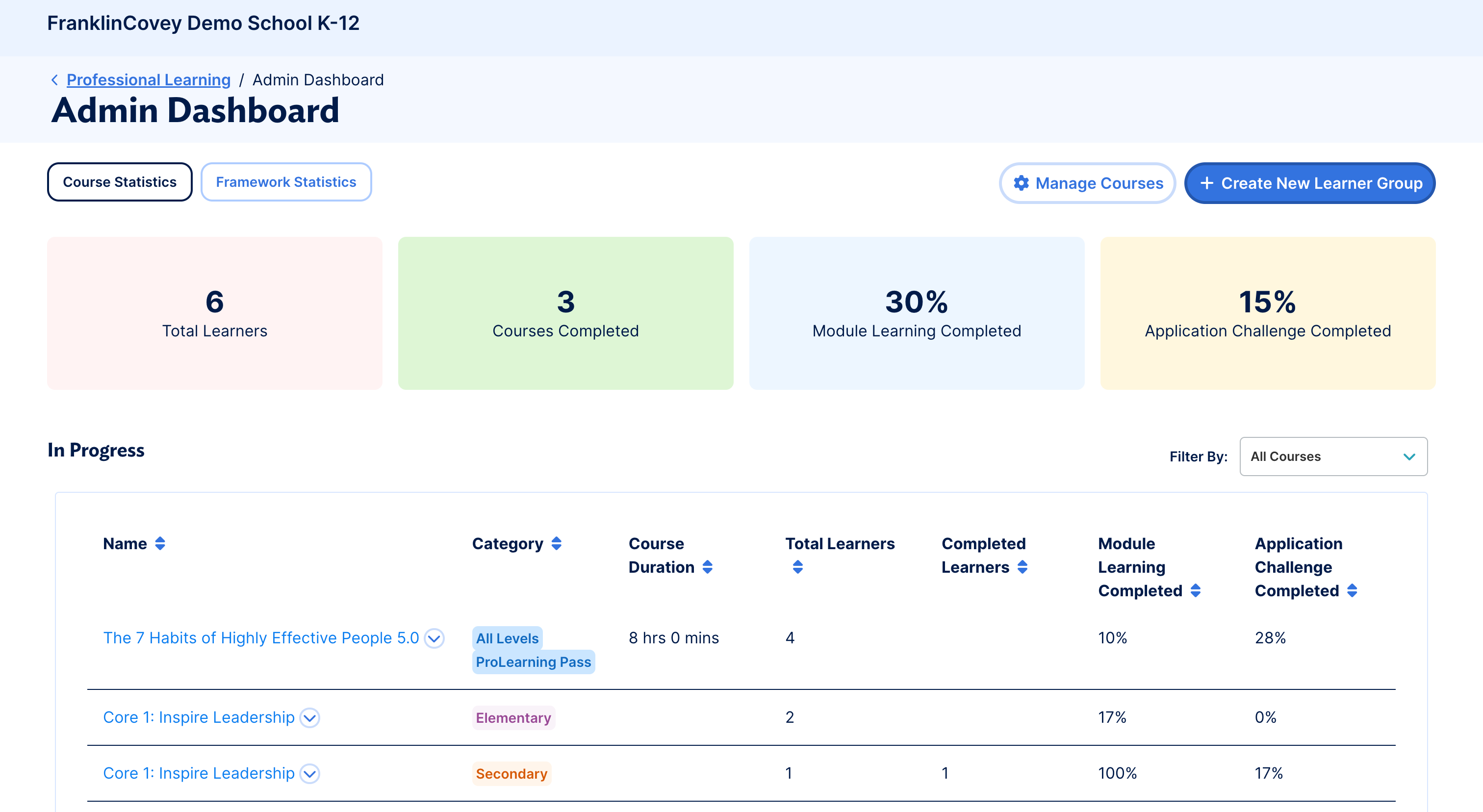Screen dimensions: 1483x812
Task: Click the Total Learners summary card
Action: [x=215, y=313]
